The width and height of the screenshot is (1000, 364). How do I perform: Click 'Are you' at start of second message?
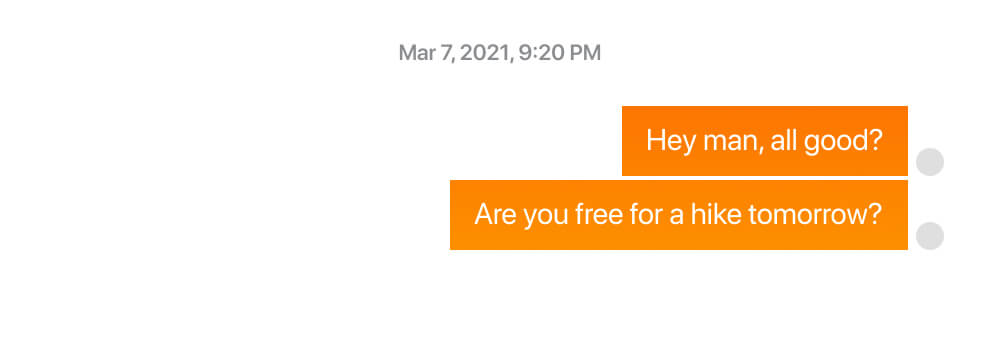point(521,215)
